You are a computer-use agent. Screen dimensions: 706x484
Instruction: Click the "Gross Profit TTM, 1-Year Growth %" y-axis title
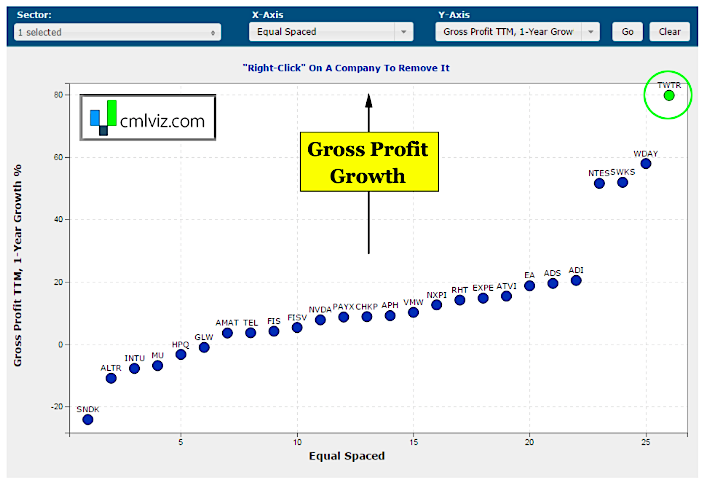click(x=18, y=266)
